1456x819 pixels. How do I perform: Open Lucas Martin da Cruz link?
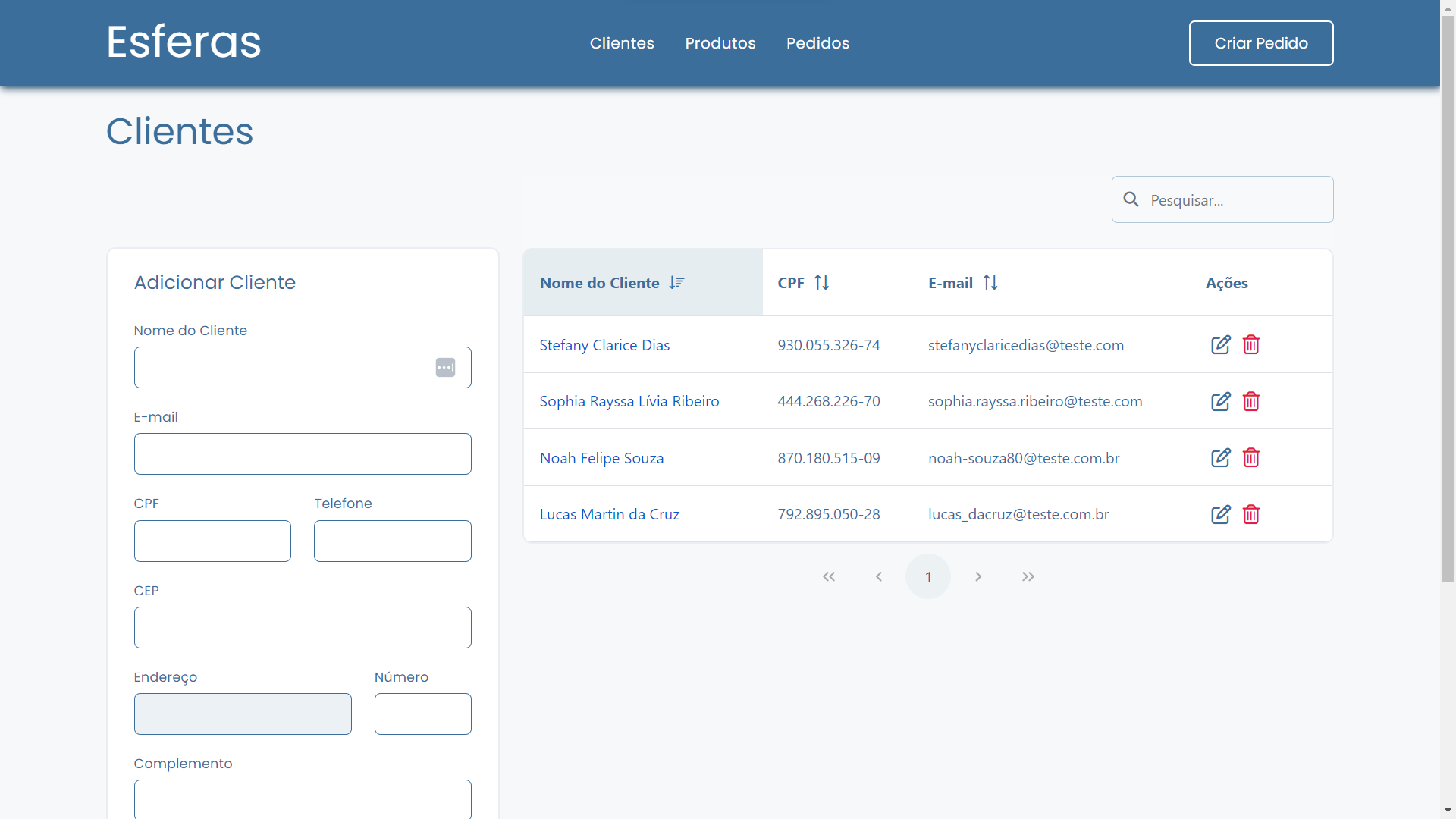(610, 514)
